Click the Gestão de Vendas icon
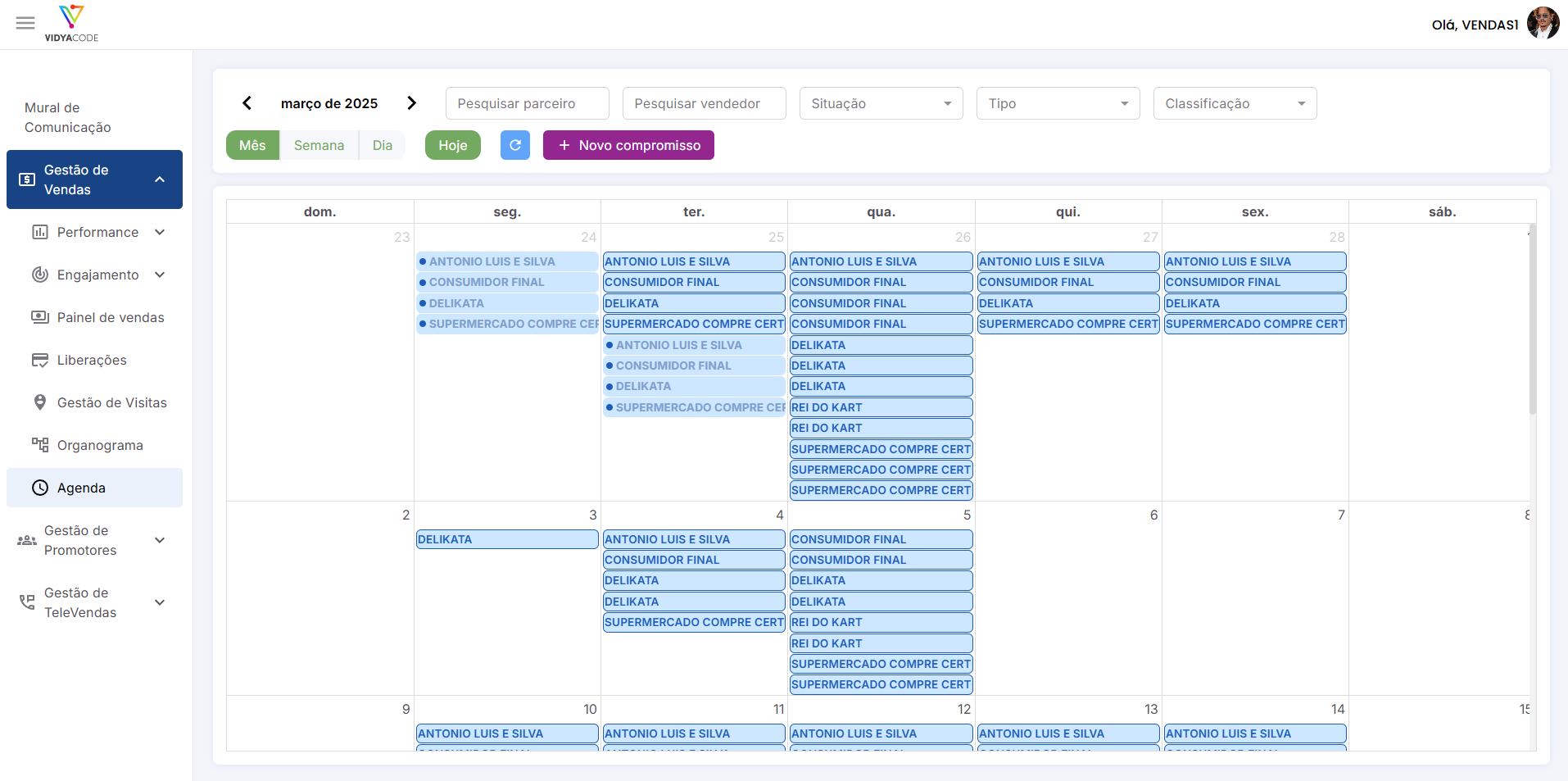1568x781 pixels. (x=27, y=179)
